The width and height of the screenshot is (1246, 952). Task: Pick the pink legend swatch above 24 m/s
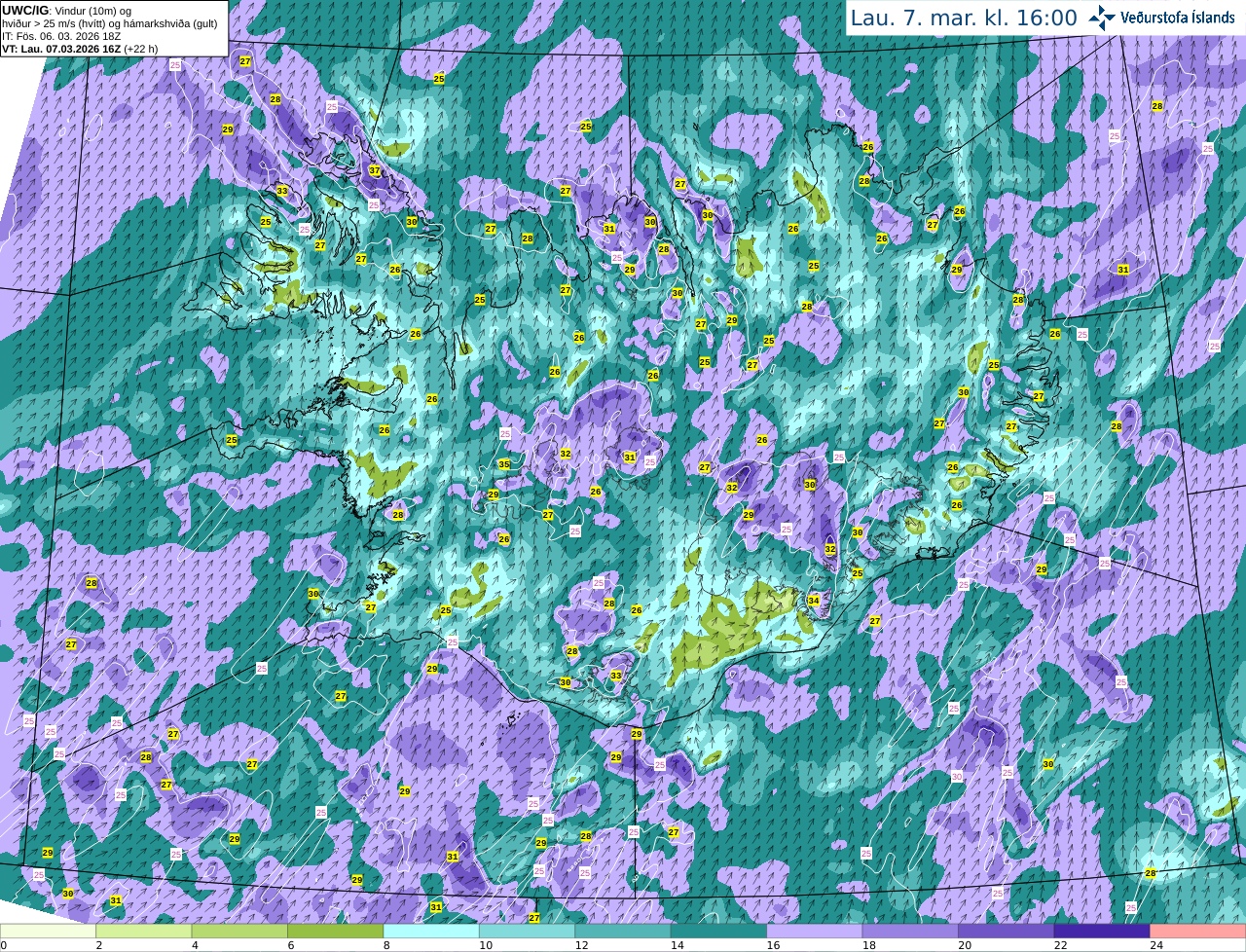coord(1198,932)
